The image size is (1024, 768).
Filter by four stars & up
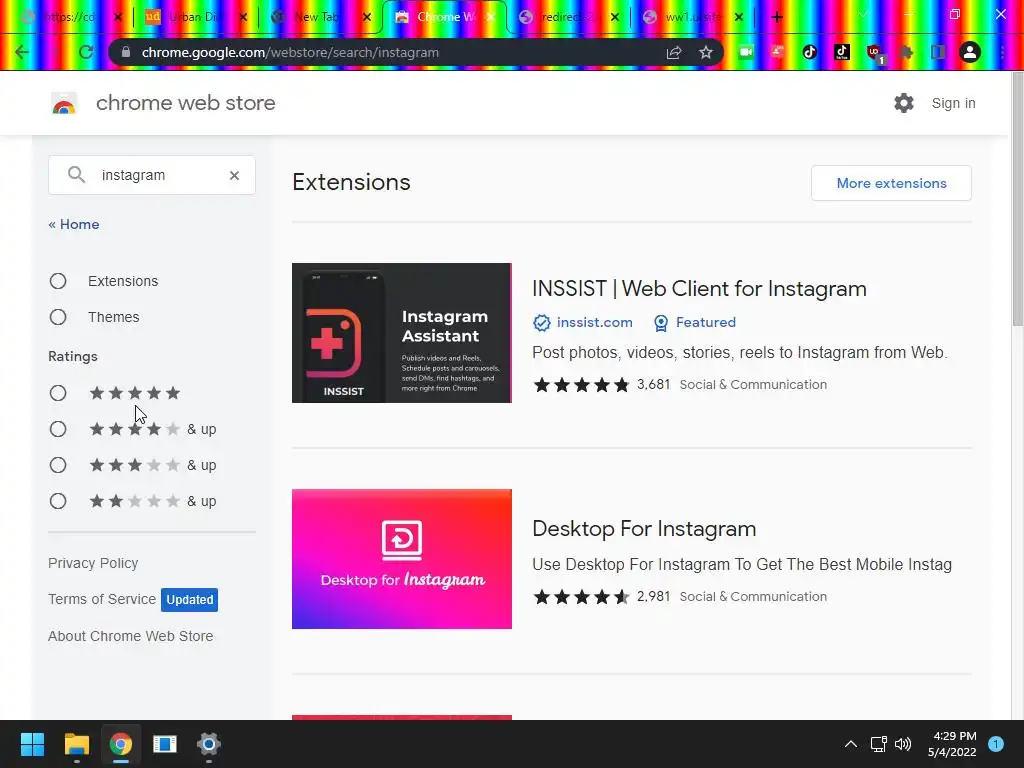(58, 429)
